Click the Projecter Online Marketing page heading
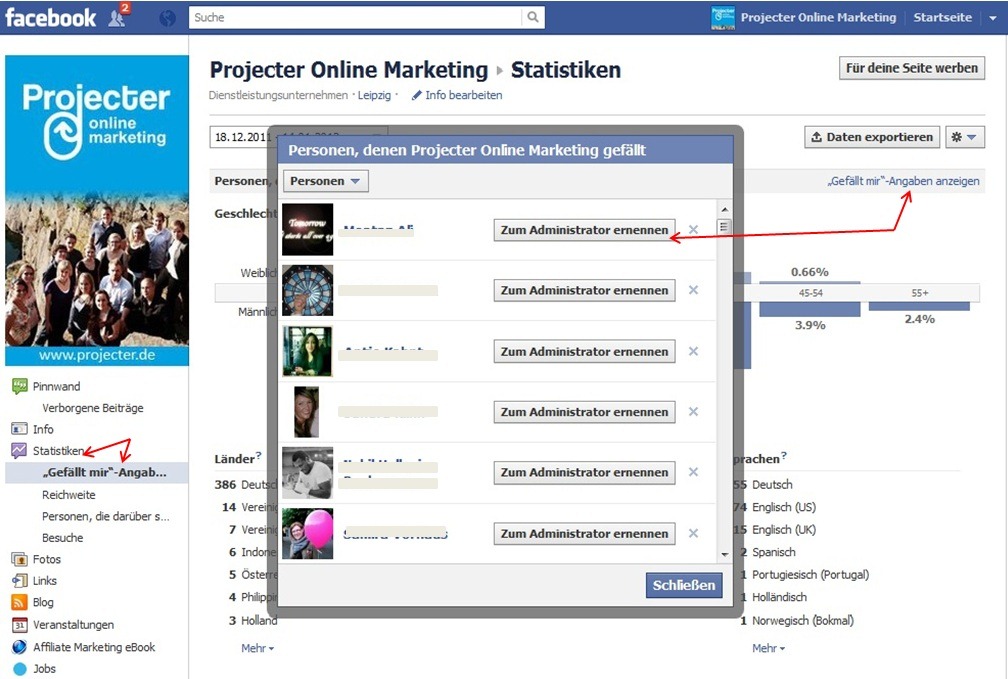The width and height of the screenshot is (1008, 679). [349, 69]
